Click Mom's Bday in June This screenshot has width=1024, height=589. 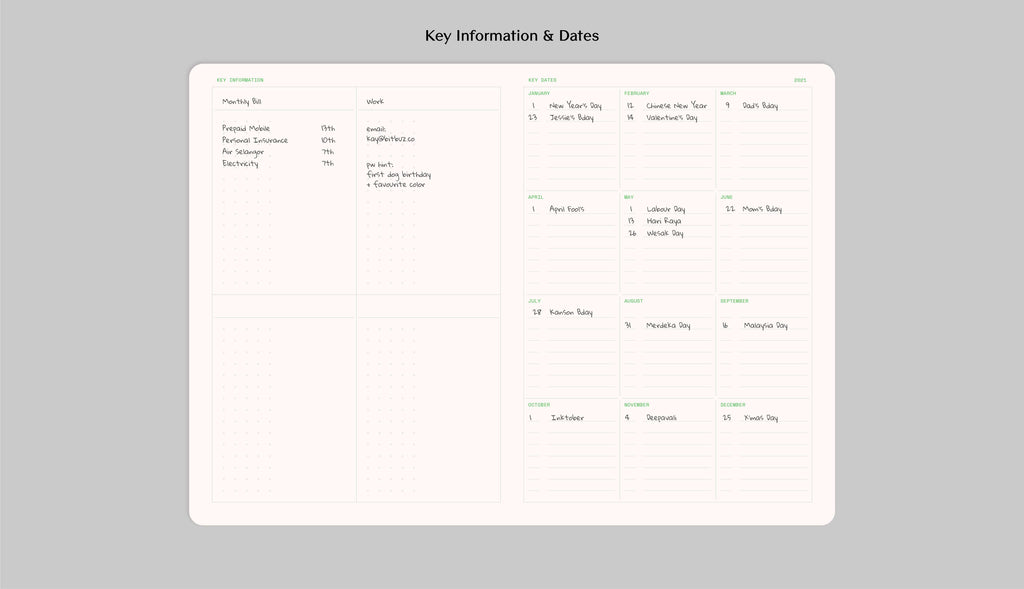tap(762, 210)
